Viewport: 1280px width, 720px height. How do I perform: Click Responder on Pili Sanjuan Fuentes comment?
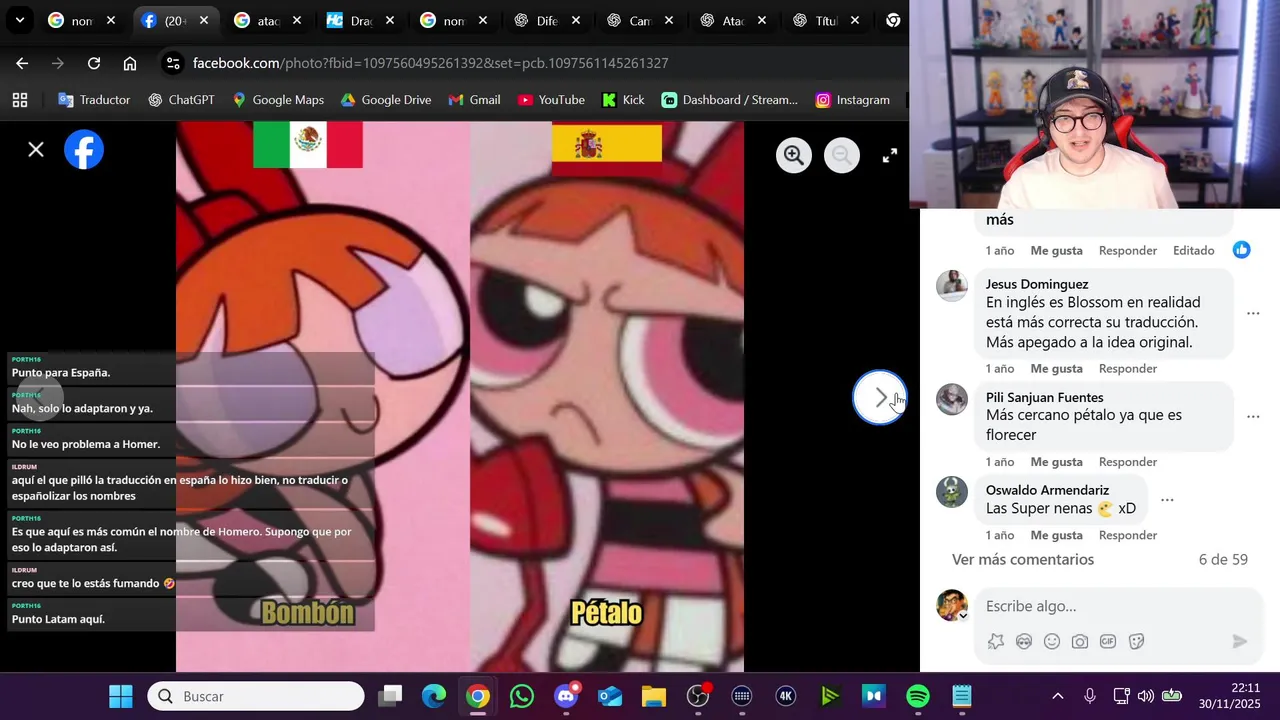(x=1128, y=461)
